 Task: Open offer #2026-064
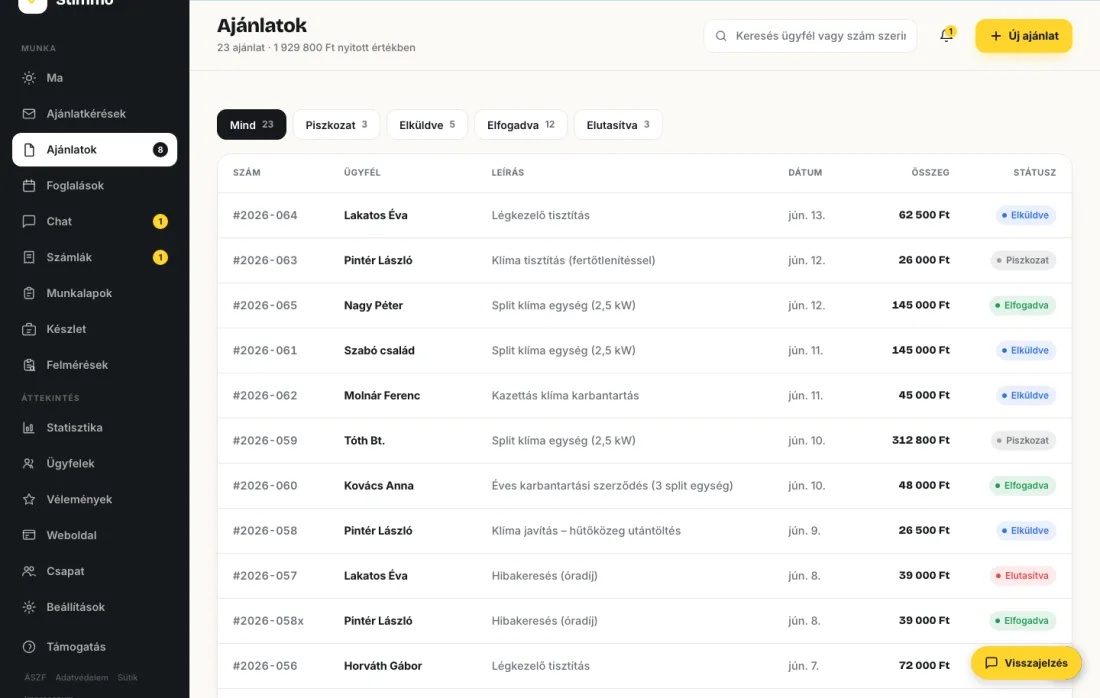(264, 215)
